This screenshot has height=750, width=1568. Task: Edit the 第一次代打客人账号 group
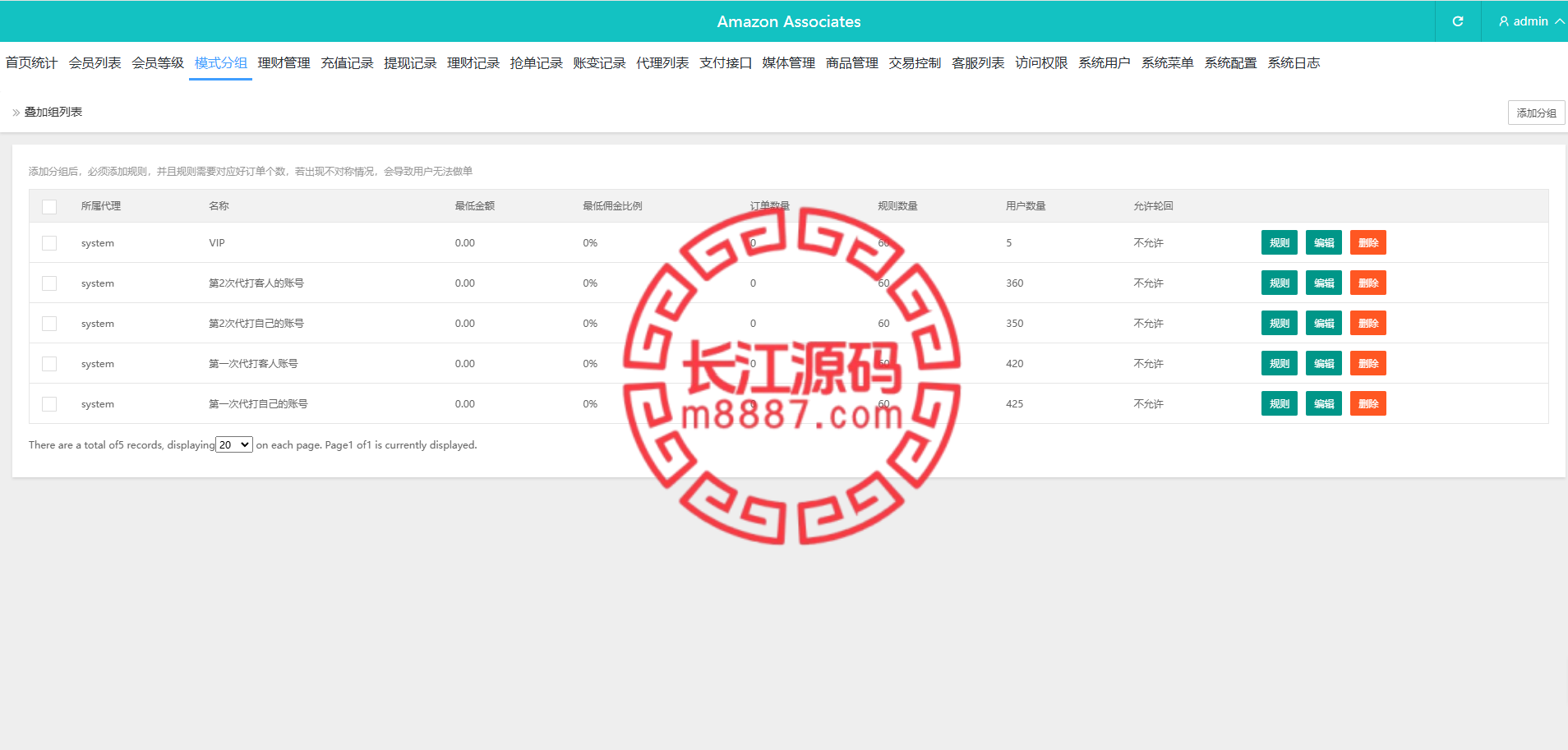(1324, 363)
